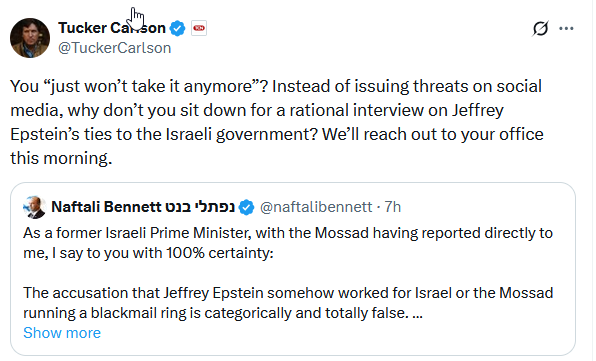Click Naftali Bennett's avatar in quoted post
This screenshot has height=361, width=596.
coord(35,207)
